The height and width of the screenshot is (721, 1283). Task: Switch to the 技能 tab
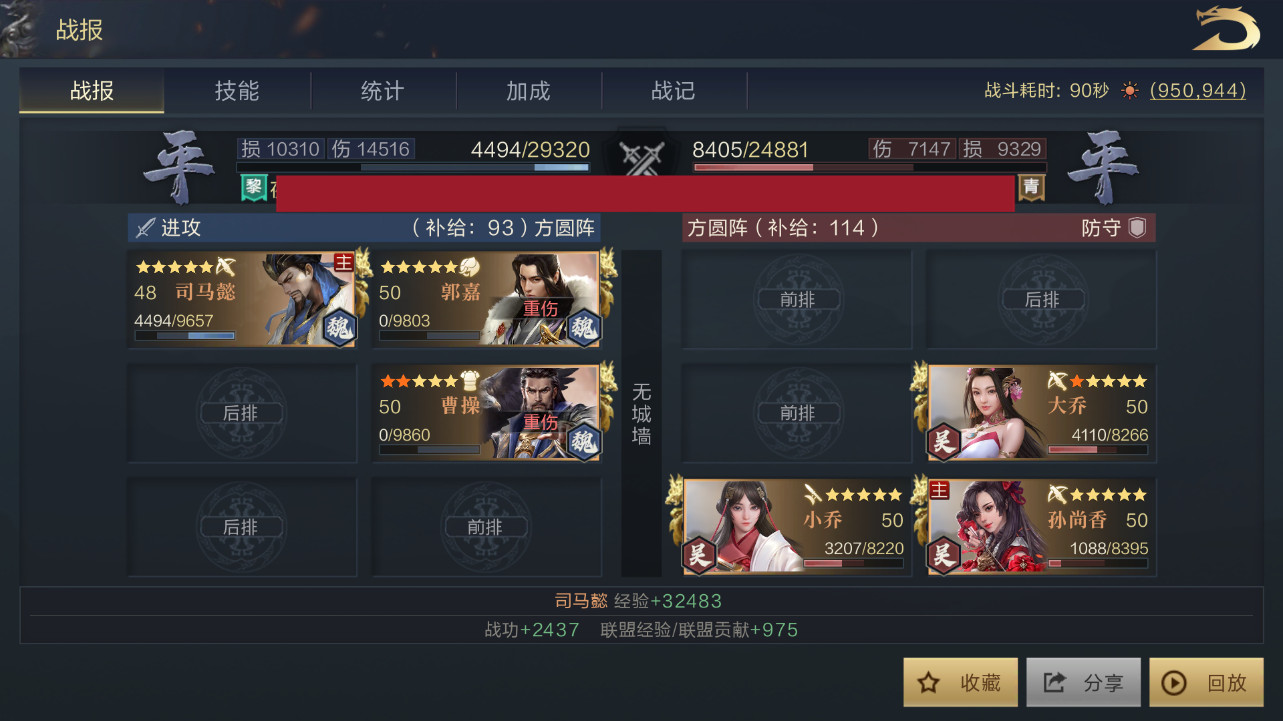click(x=237, y=91)
